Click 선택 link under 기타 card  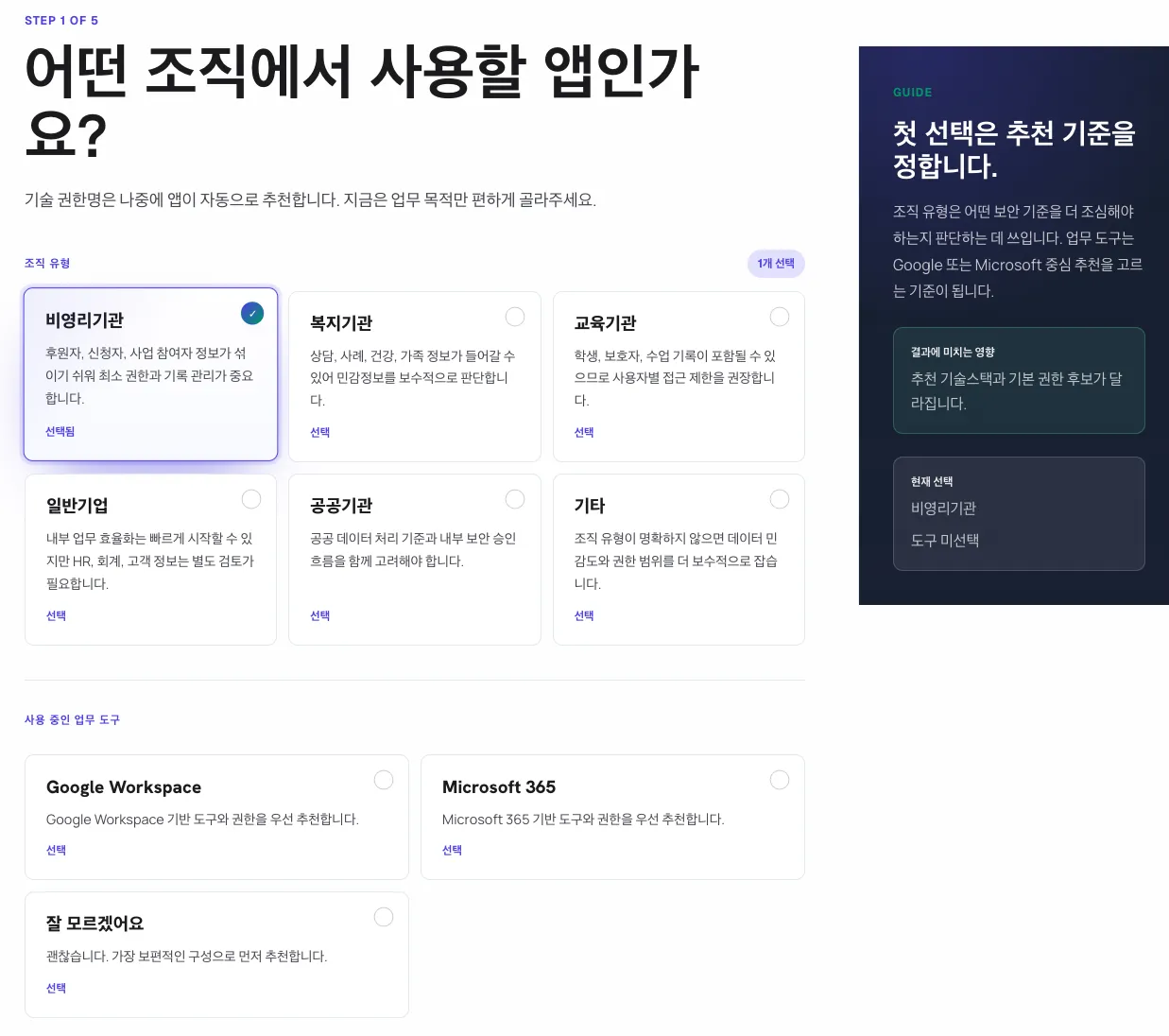coord(584,615)
